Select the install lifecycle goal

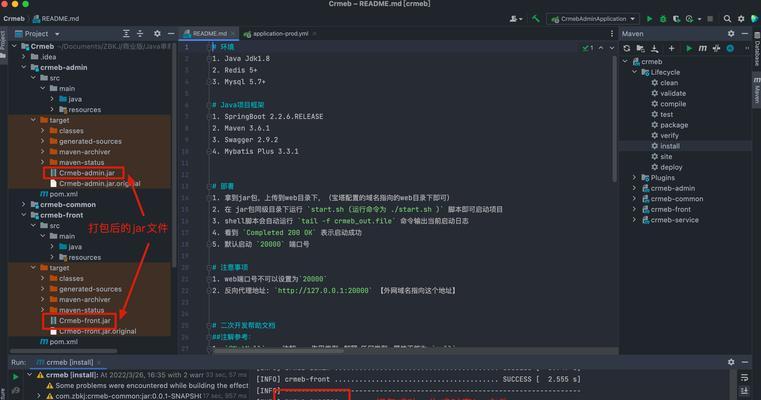point(670,146)
